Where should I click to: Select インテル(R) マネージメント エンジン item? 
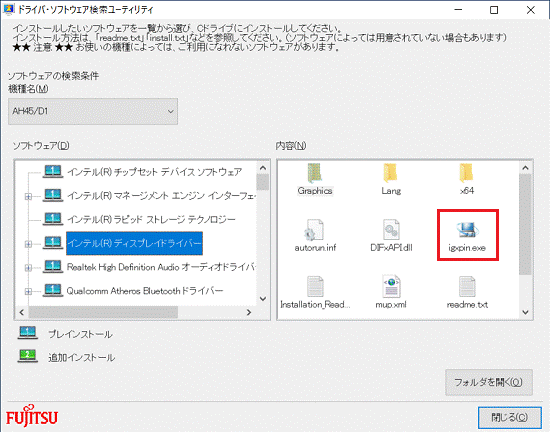pyautogui.click(x=161, y=195)
